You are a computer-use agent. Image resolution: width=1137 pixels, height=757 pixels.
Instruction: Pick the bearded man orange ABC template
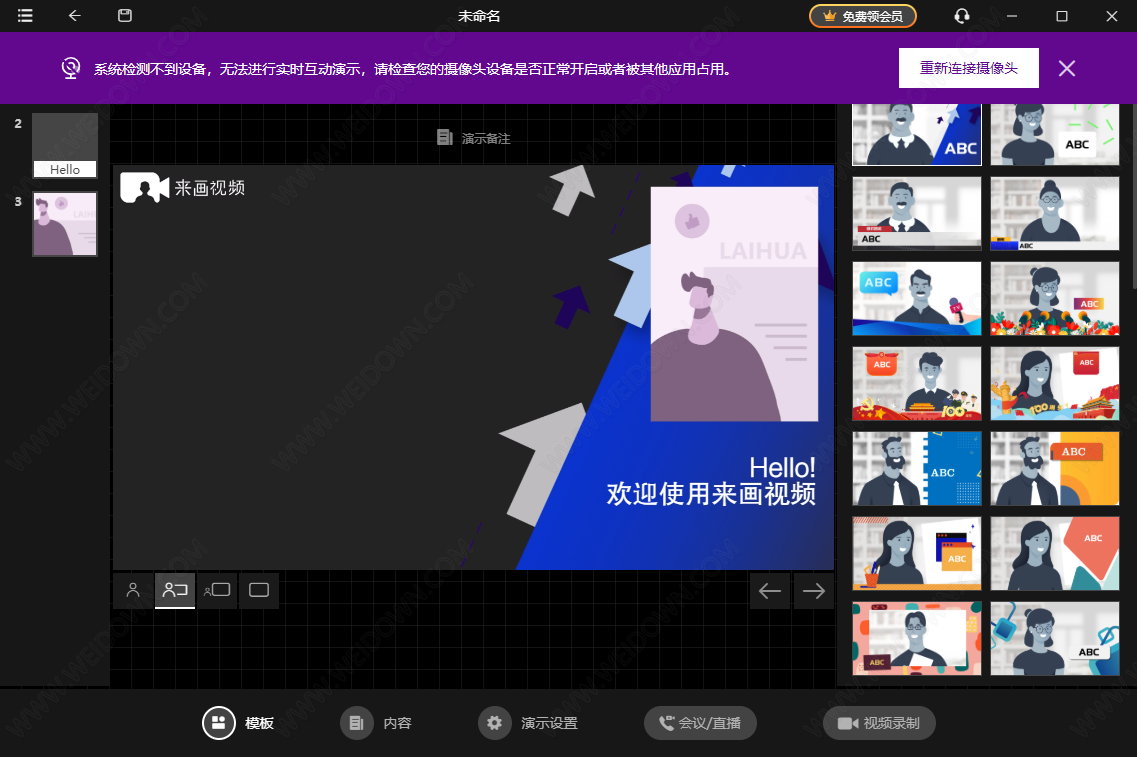(1054, 468)
